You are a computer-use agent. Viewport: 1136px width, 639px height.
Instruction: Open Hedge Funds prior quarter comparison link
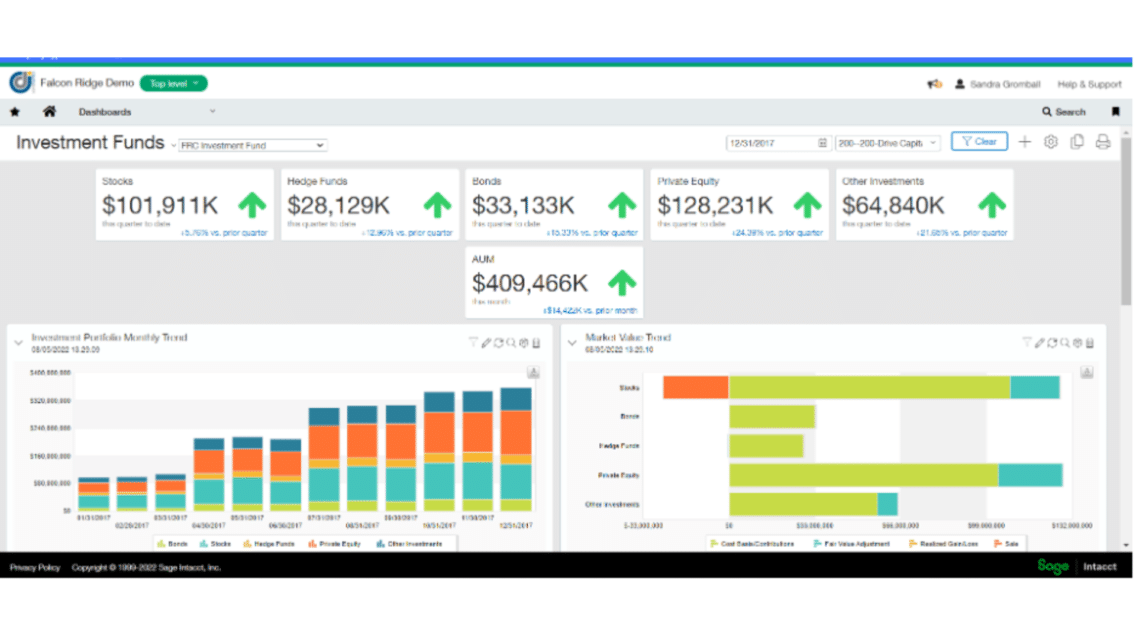pyautogui.click(x=406, y=233)
